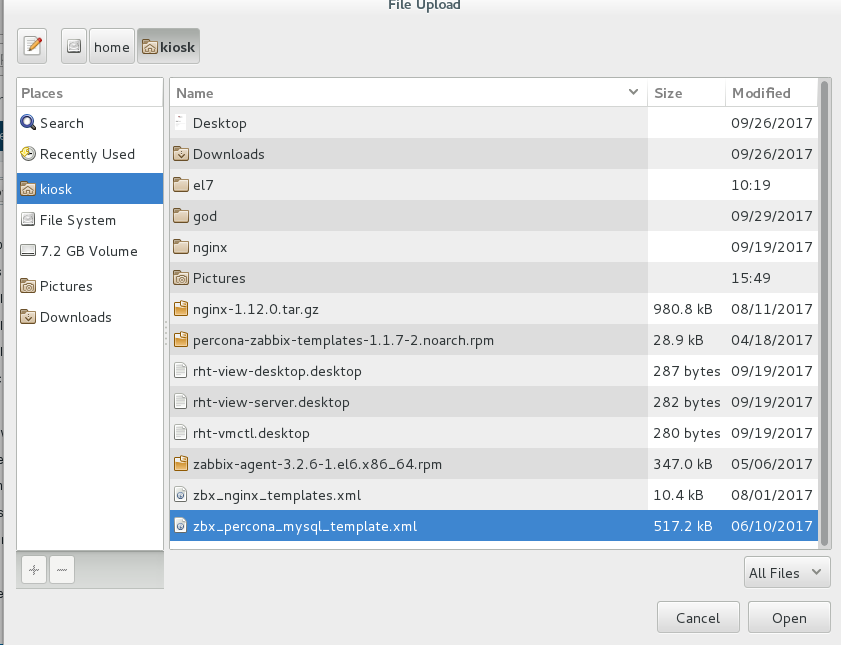Click the 15:49 modified time for Pictures
841x645 pixels.
[751, 278]
